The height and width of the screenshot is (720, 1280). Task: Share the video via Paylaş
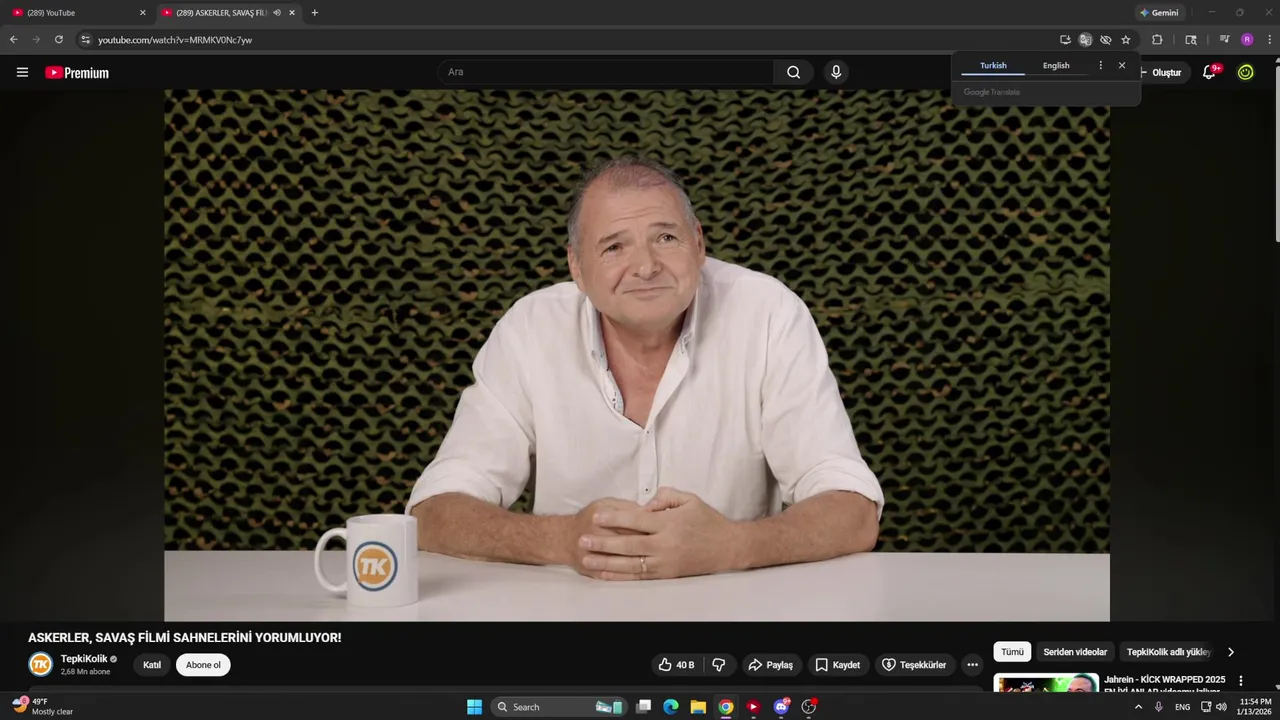[x=770, y=665]
